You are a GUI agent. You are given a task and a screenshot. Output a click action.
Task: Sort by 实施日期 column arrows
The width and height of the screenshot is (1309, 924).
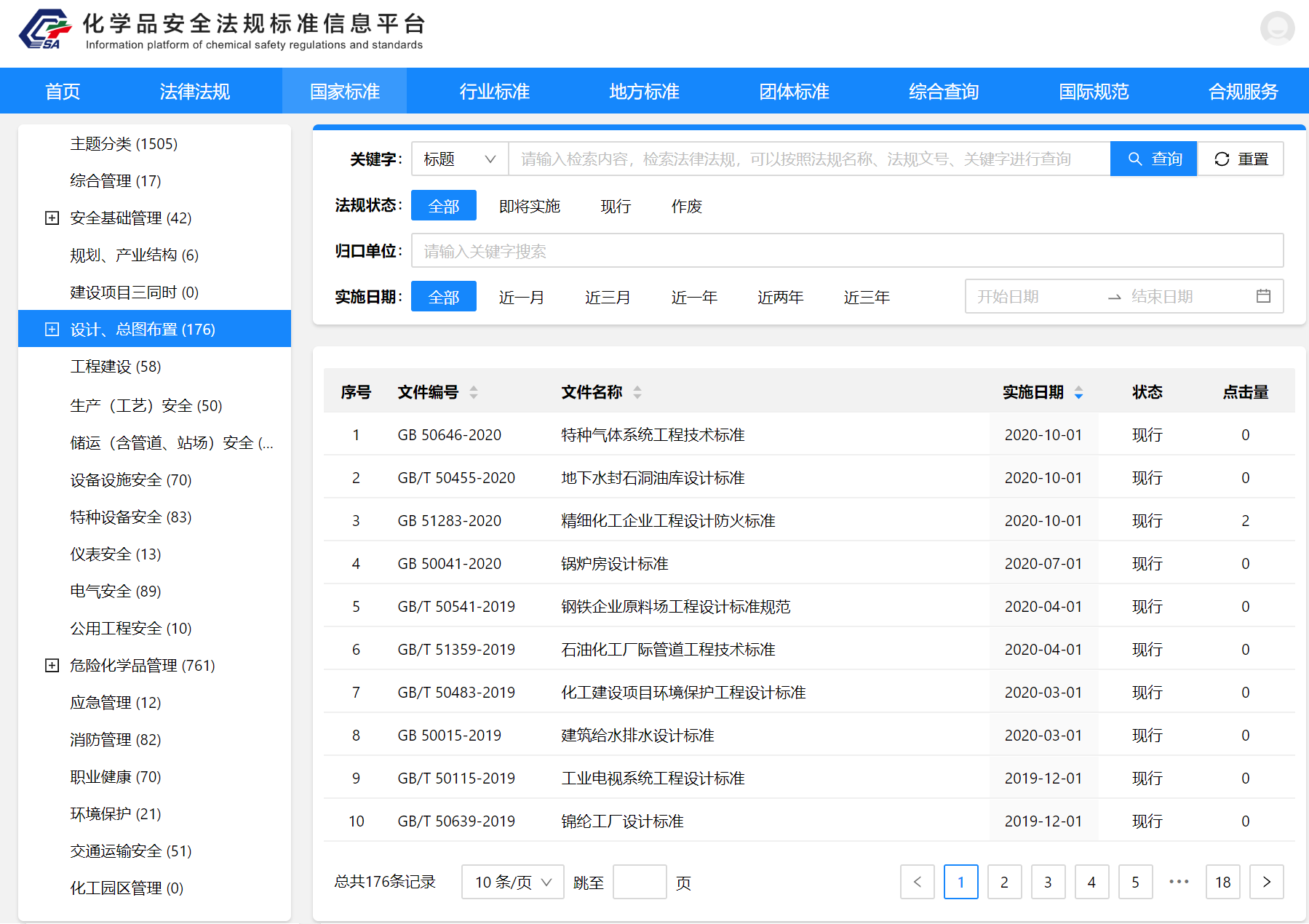coord(1078,393)
